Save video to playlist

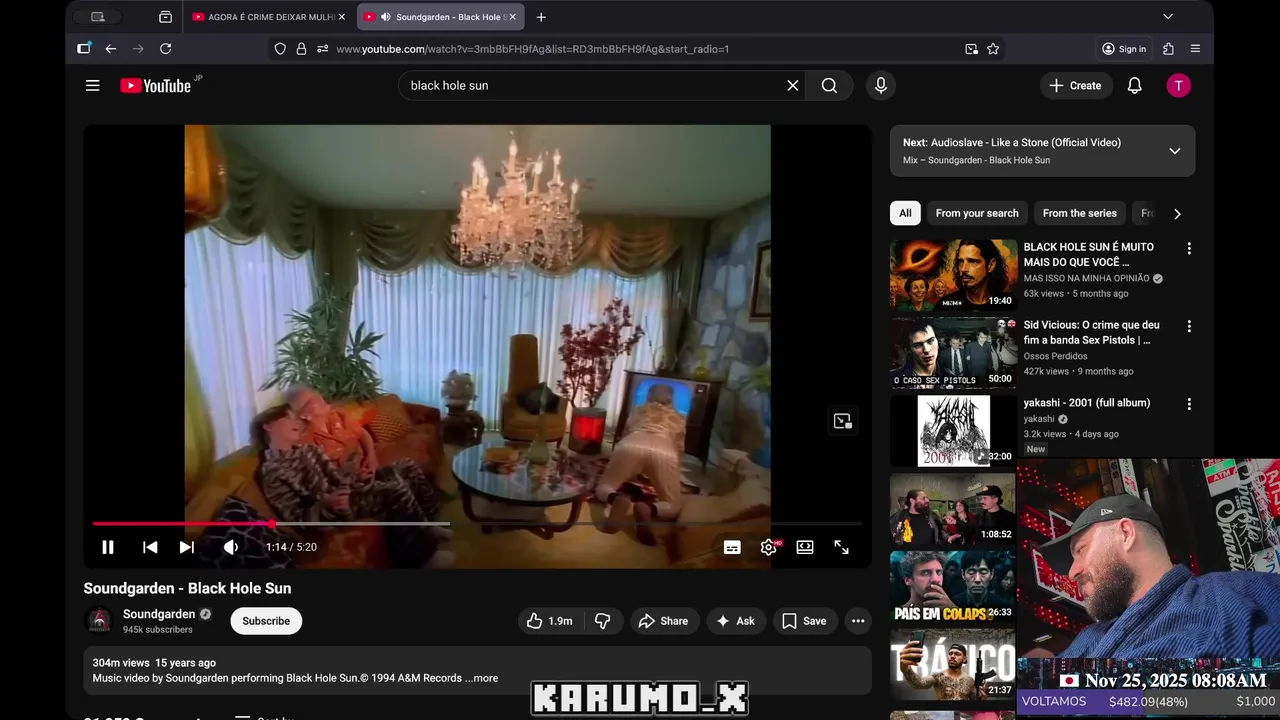(804, 621)
